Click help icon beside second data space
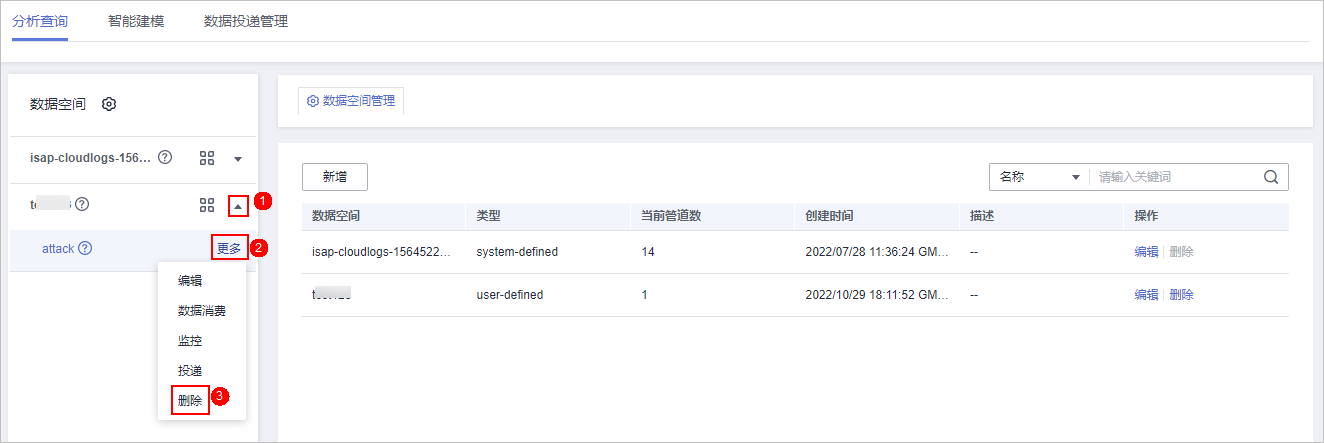The image size is (1324, 443). tap(82, 204)
